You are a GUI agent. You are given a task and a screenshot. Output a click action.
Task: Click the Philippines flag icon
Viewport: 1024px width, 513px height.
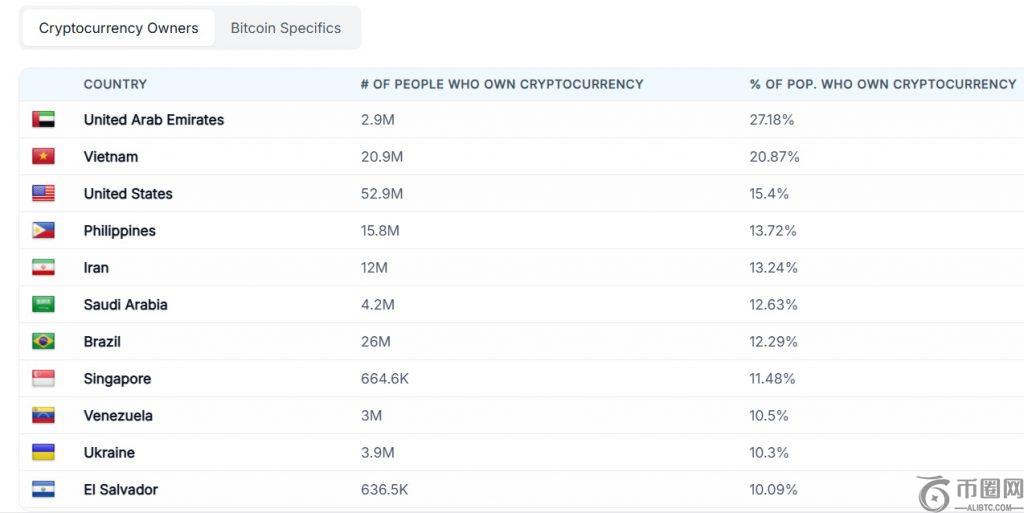[x=43, y=231]
